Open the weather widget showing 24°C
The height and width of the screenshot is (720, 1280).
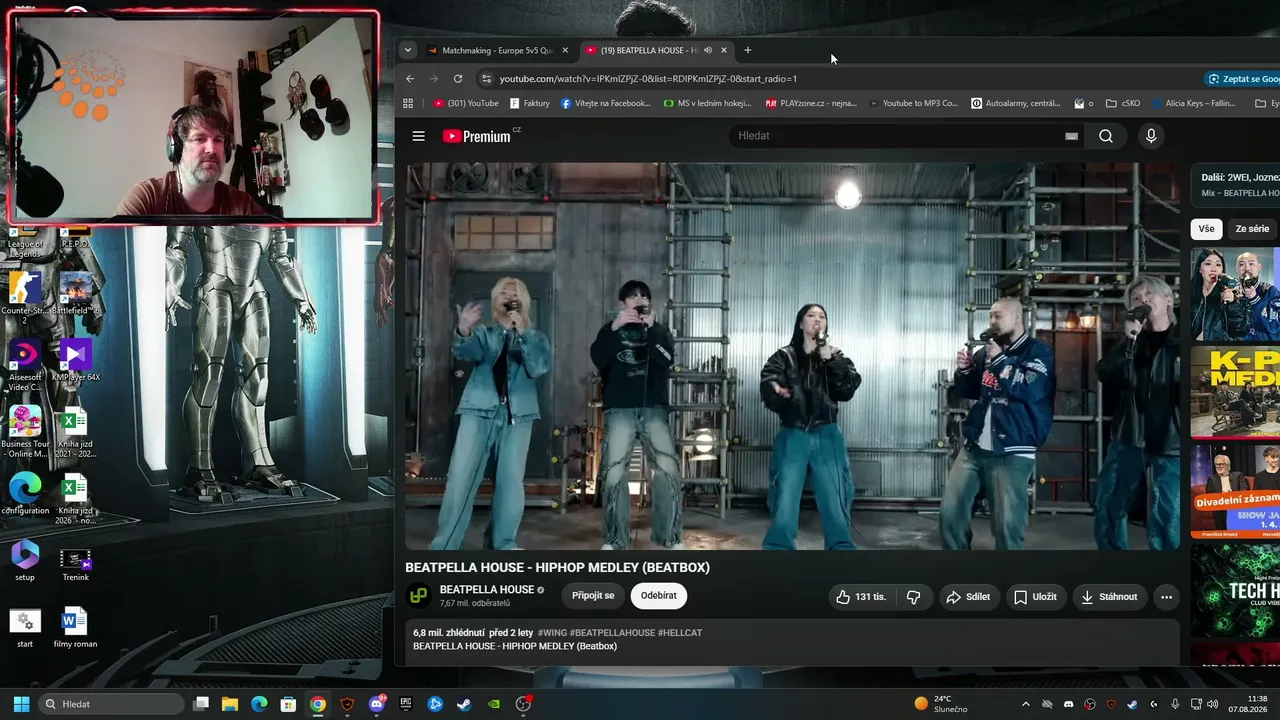click(x=941, y=704)
